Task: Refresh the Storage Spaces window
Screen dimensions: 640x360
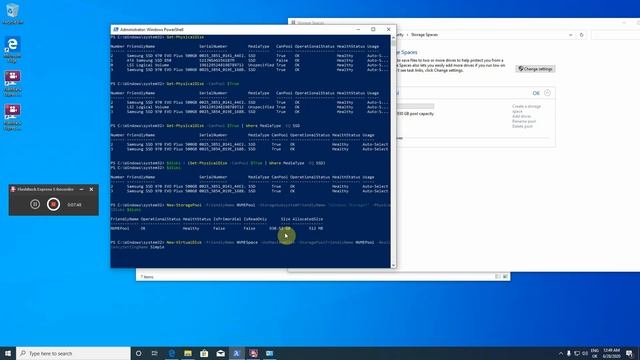Action: pyautogui.click(x=582, y=35)
